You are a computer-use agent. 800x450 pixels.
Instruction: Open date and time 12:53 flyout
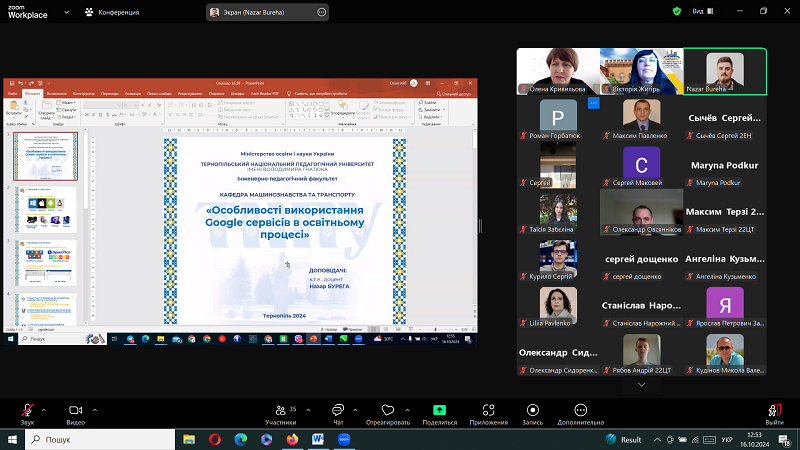pyautogui.click(x=754, y=439)
